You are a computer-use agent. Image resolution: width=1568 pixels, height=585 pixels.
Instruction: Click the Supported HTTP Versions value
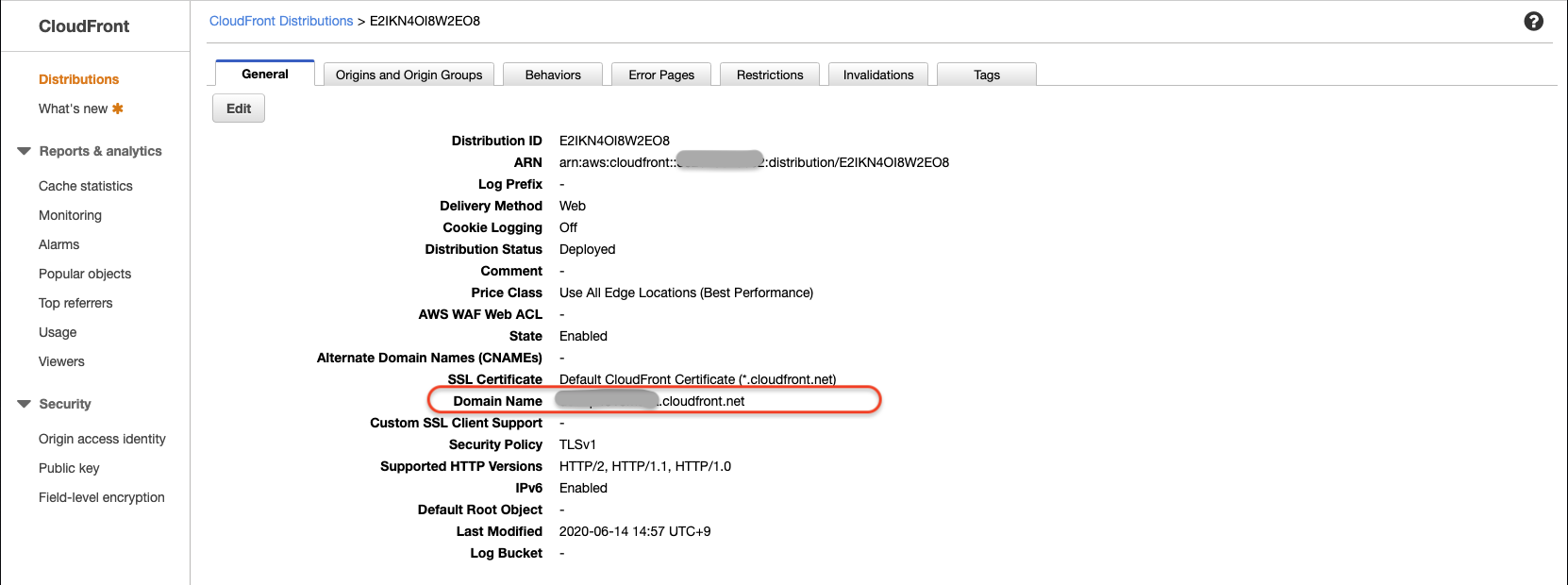point(645,466)
